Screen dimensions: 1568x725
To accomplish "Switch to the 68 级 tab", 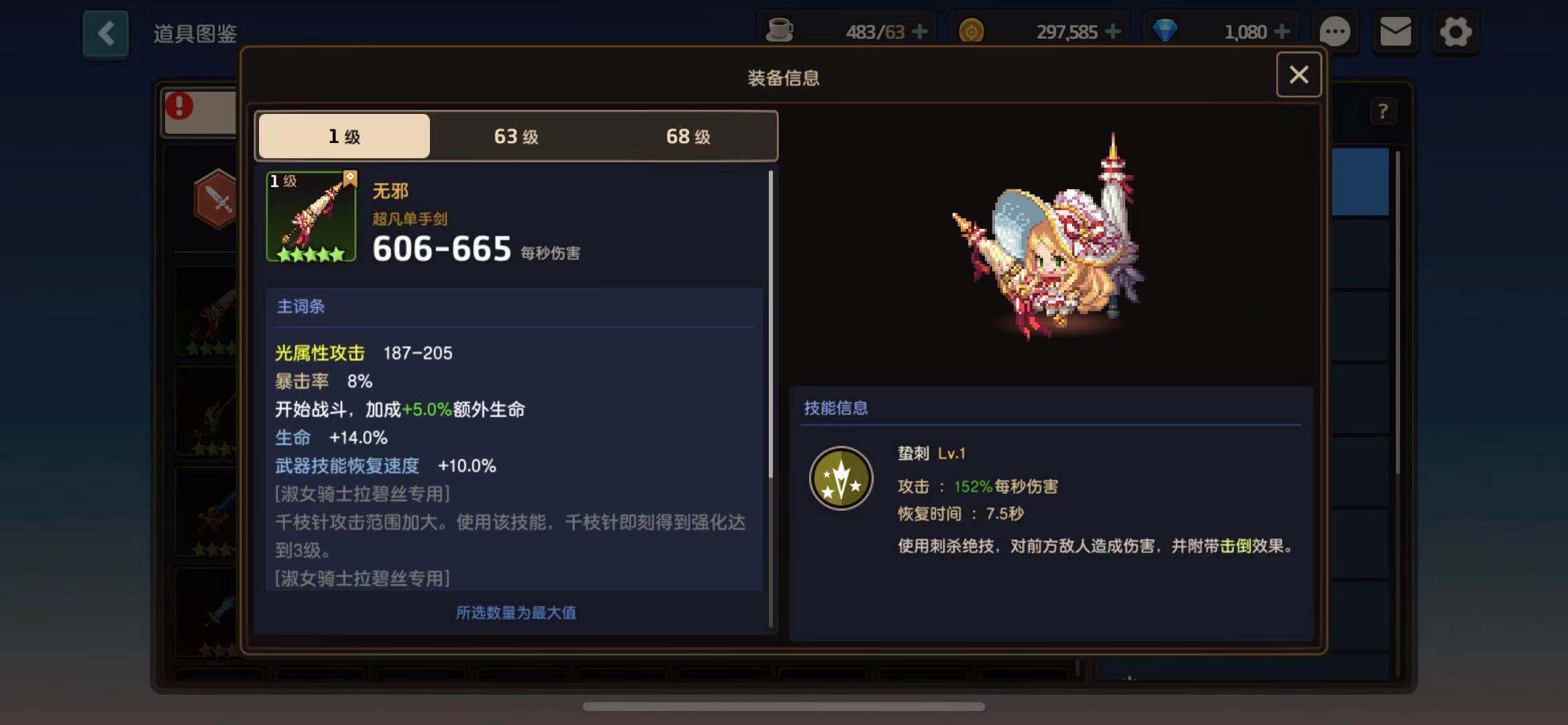I will pyautogui.click(x=688, y=136).
